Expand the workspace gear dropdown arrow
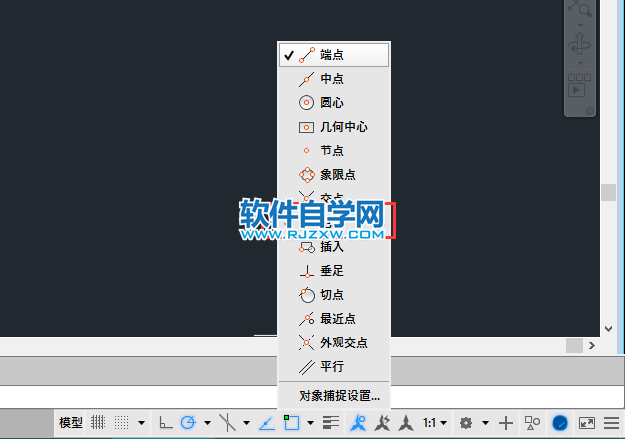 point(485,423)
